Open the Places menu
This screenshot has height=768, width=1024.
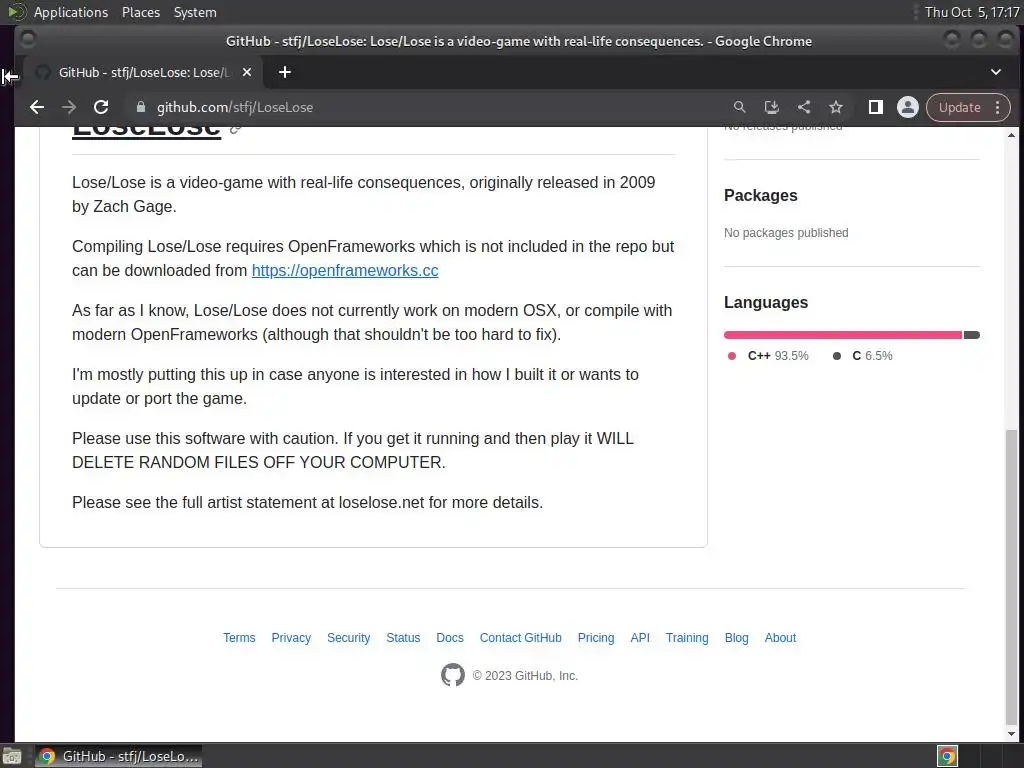click(x=140, y=12)
